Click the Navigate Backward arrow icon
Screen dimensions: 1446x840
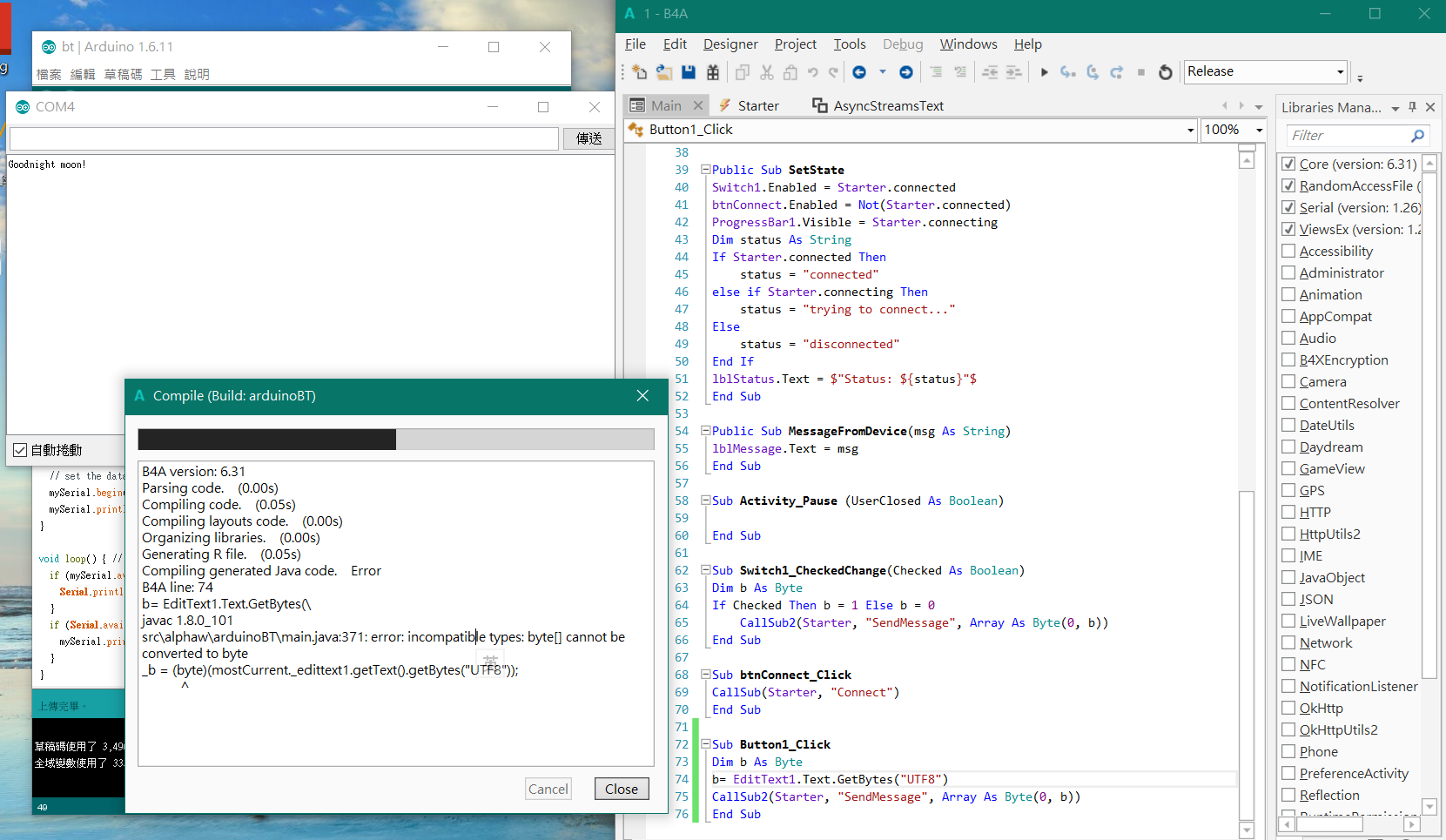(x=859, y=72)
